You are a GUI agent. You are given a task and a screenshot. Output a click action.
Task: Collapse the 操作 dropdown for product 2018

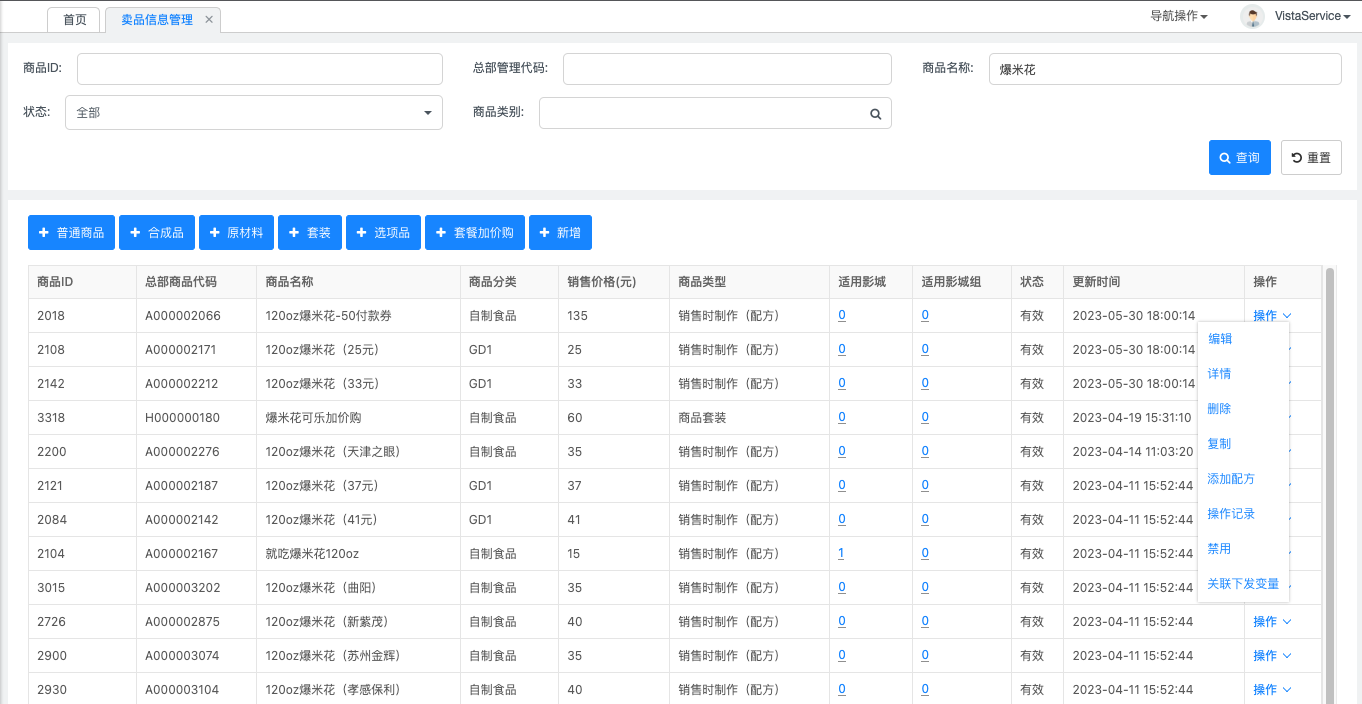tap(1272, 316)
